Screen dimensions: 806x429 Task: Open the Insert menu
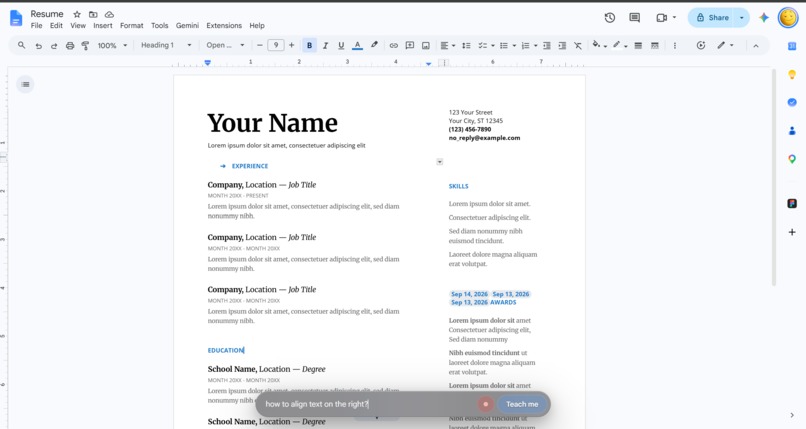click(102, 26)
